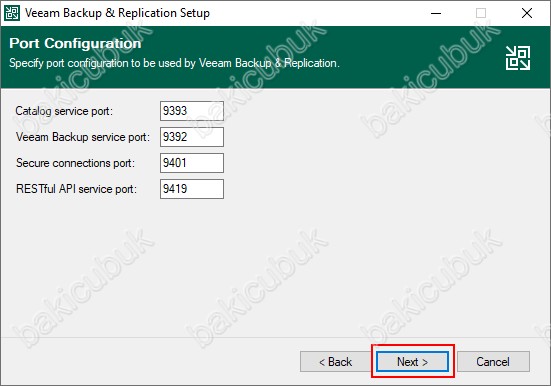The image size is (551, 386).
Task: Click the Veeam Backup service port field
Action: (192, 137)
